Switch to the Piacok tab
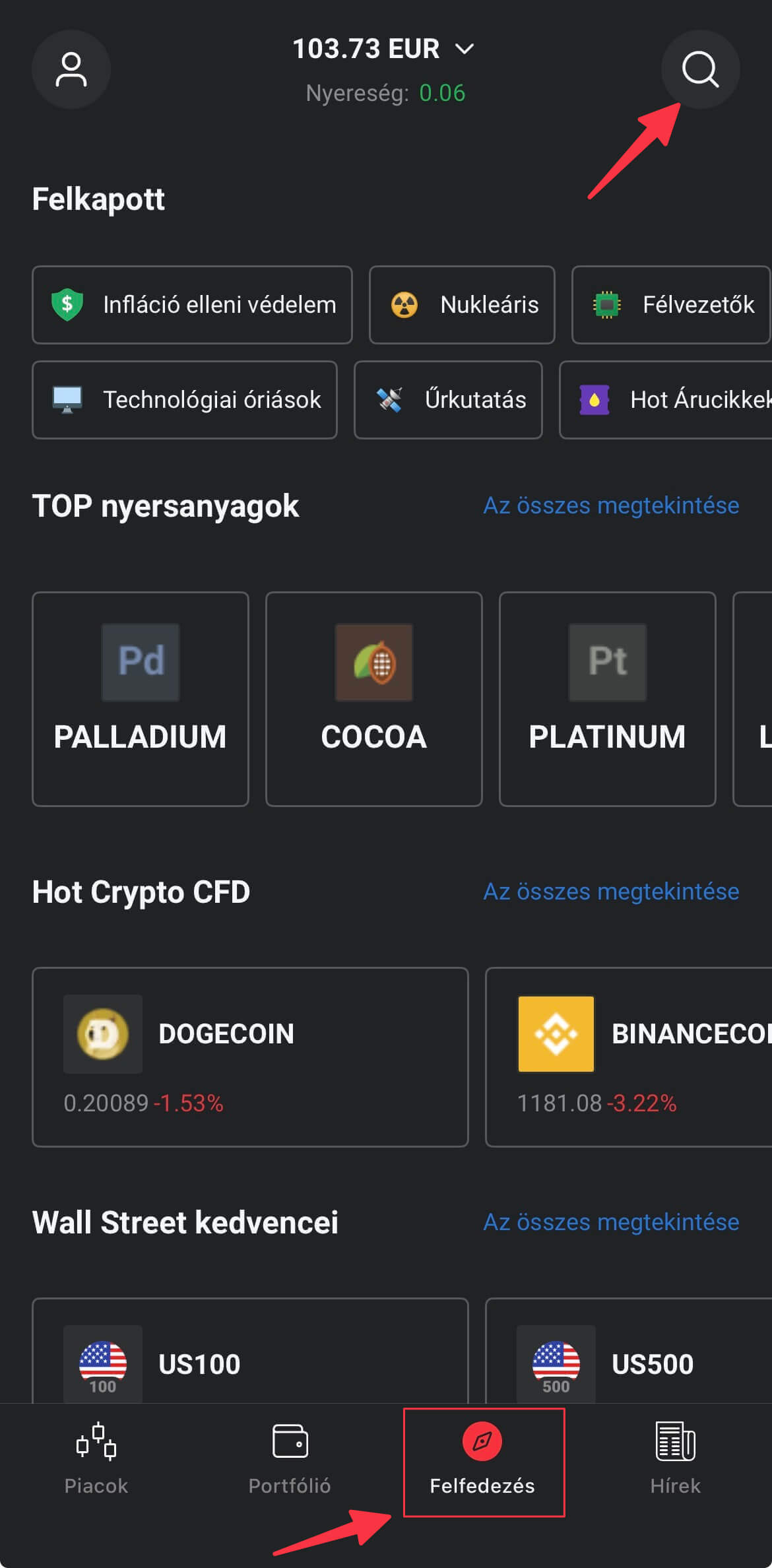 click(x=96, y=1460)
